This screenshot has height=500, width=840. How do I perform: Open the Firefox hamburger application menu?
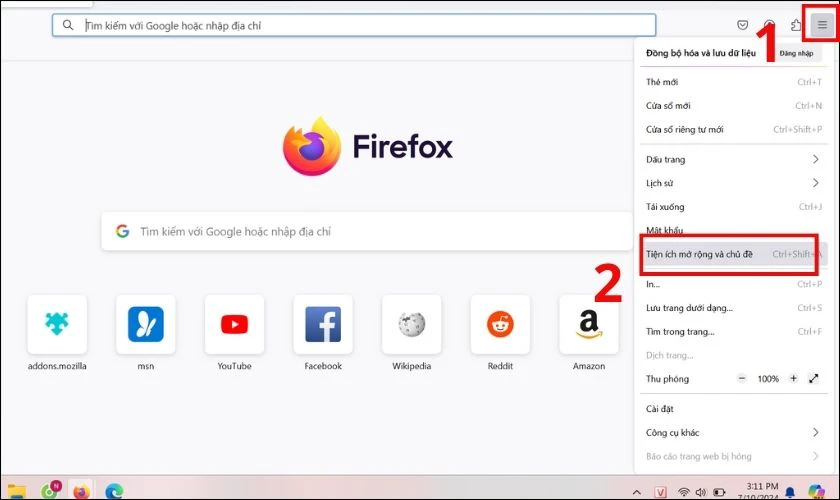pyautogui.click(x=822, y=25)
